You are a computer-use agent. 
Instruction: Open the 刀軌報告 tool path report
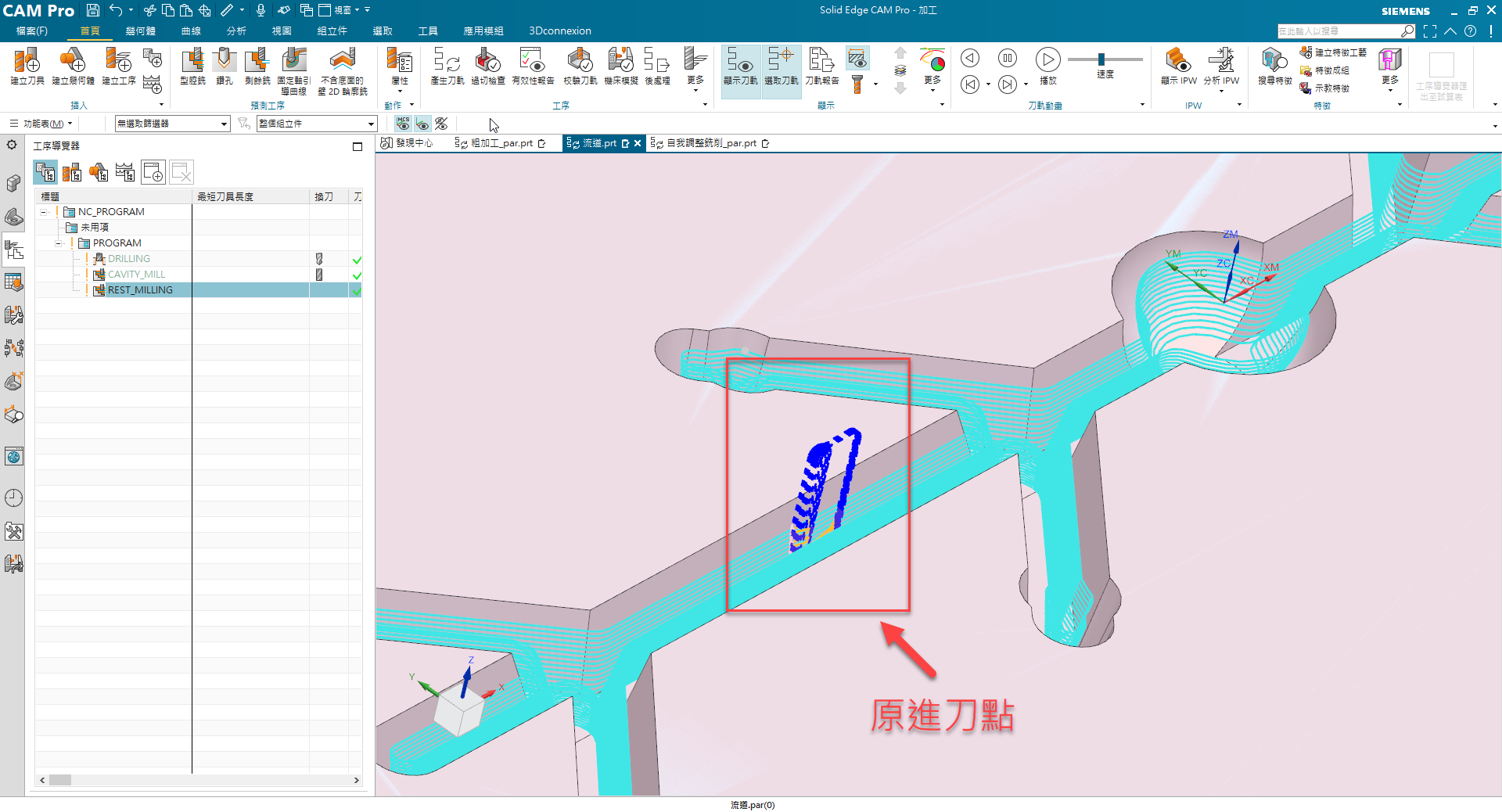(822, 66)
